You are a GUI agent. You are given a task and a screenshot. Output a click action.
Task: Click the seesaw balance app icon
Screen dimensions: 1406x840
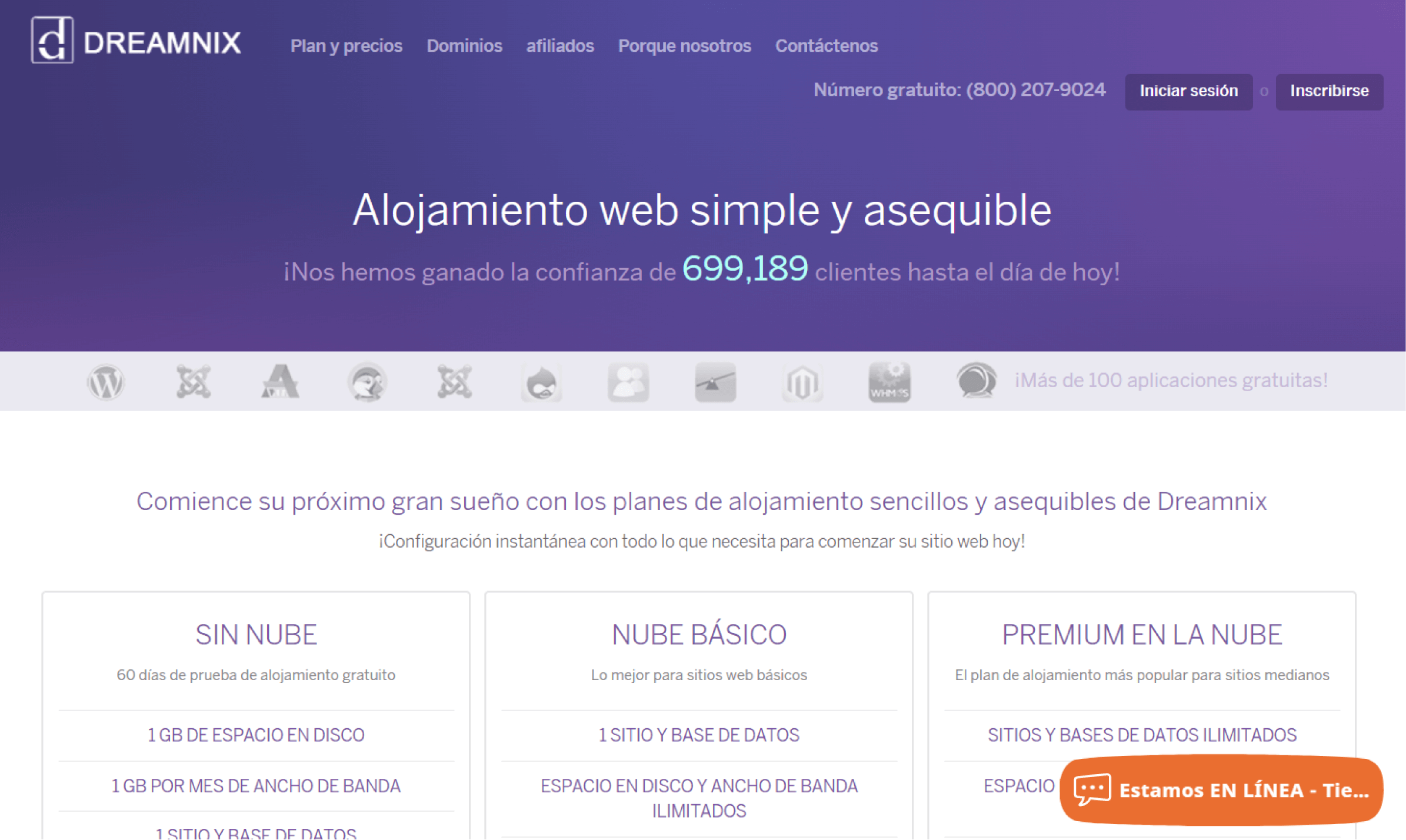click(x=715, y=382)
